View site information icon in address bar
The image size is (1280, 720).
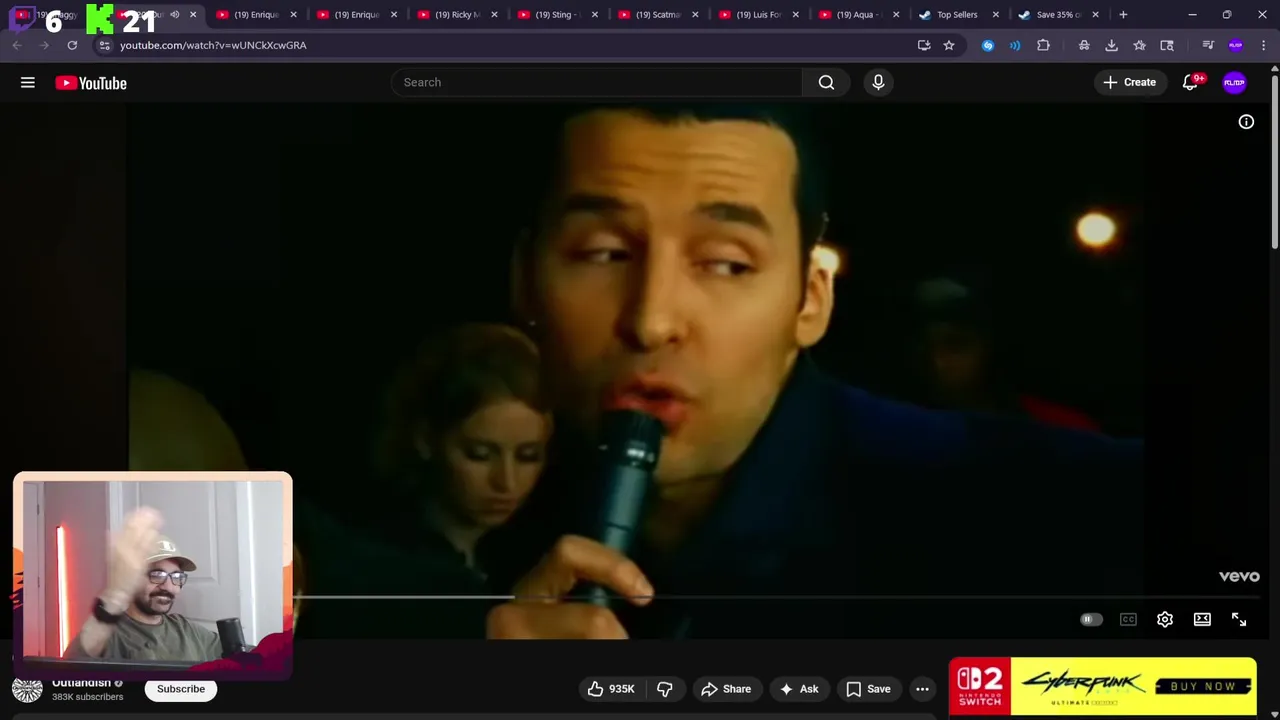click(104, 45)
